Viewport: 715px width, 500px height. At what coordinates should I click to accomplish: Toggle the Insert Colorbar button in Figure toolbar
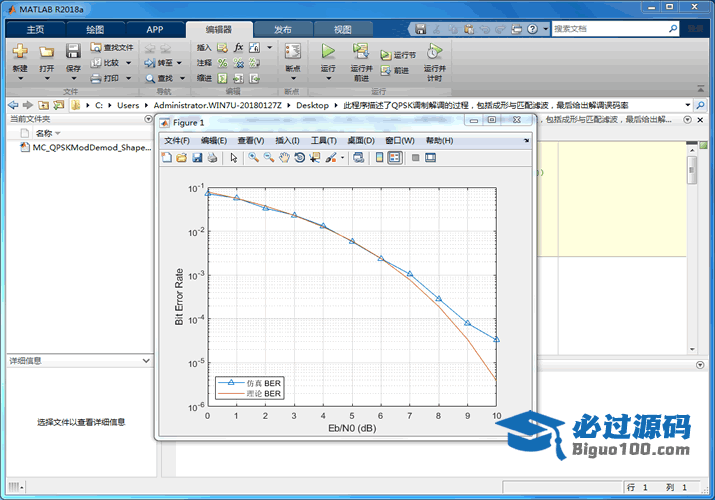point(380,158)
